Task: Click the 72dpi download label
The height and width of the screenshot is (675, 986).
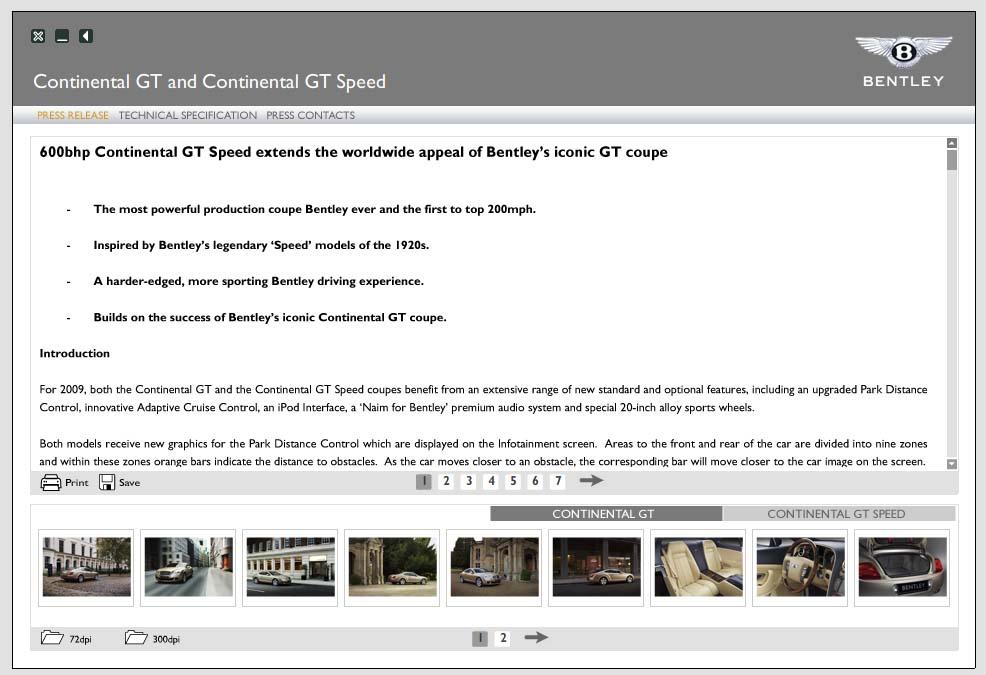Action: (x=80, y=639)
